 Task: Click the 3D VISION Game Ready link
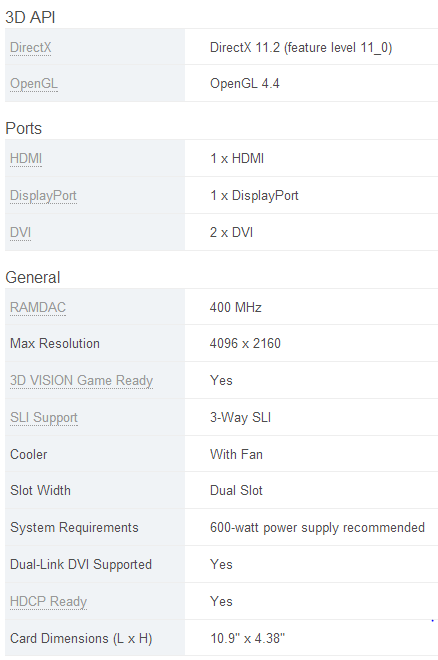tap(82, 381)
